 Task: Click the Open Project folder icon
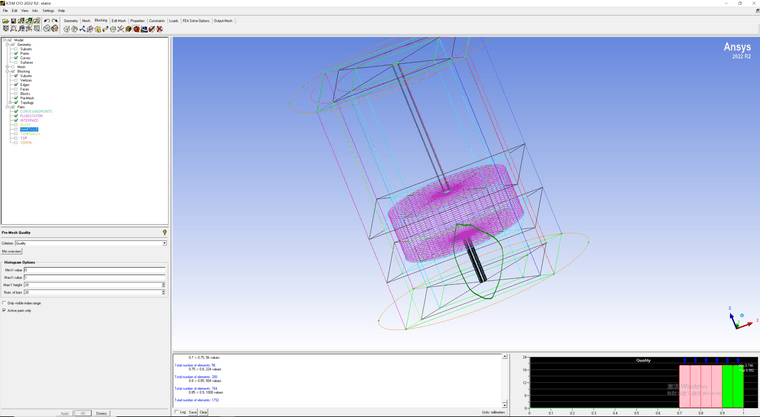(x=5, y=21)
